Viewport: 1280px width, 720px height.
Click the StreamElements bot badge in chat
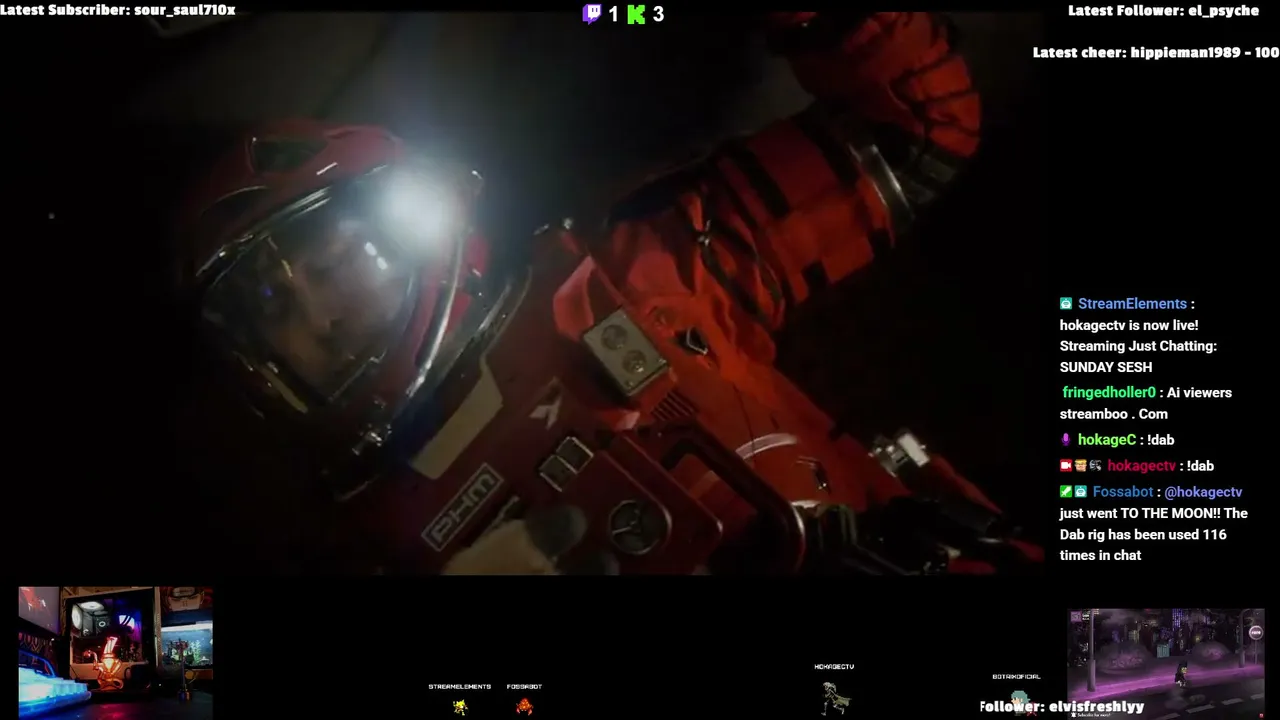(x=1066, y=304)
